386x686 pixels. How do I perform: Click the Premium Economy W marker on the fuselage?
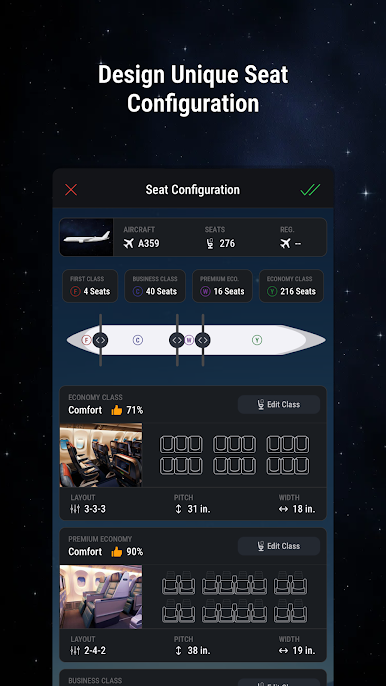click(189, 340)
